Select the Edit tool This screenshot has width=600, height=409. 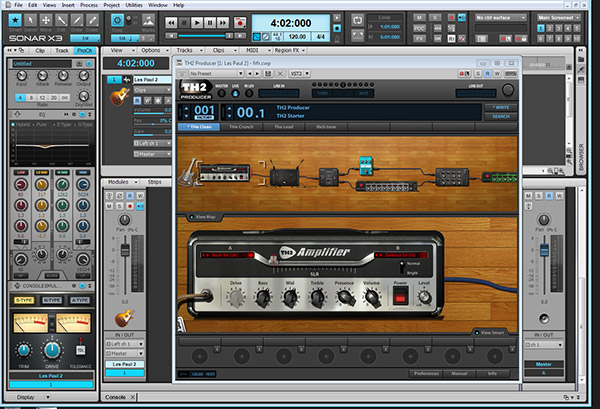pyautogui.click(x=61, y=20)
